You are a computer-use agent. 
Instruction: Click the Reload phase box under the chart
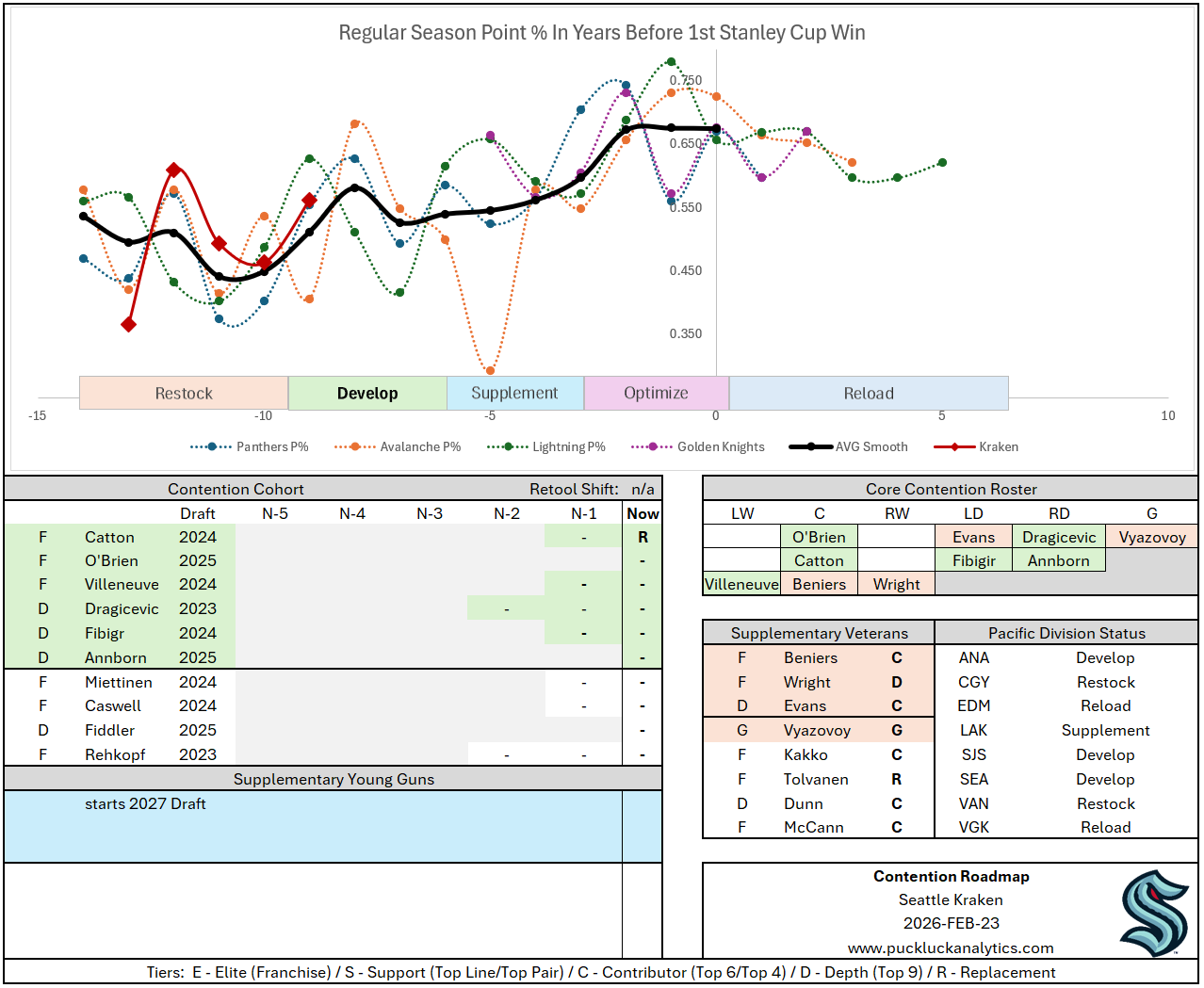868,393
